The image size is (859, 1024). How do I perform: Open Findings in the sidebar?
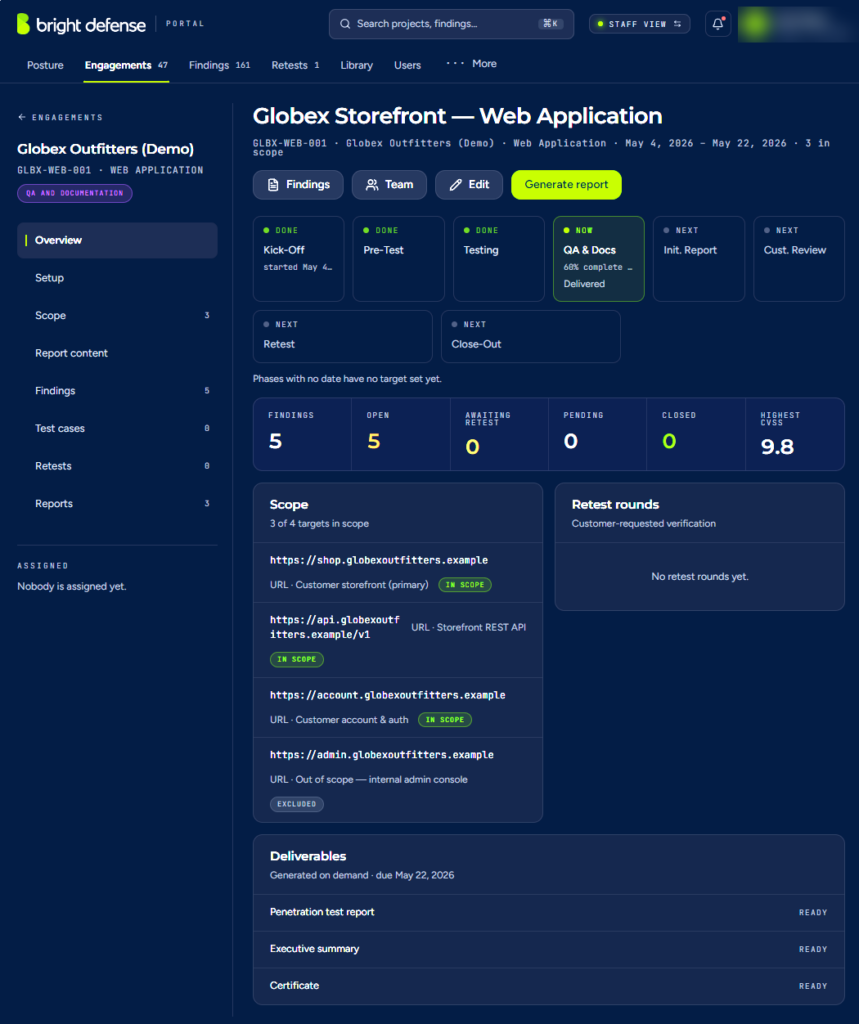[118, 391]
